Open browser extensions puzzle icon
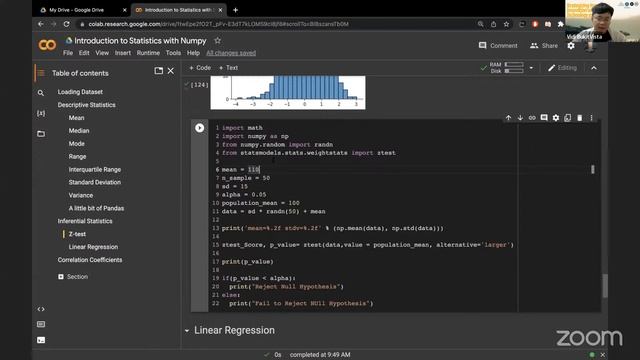The image size is (640, 360). pyautogui.click(x=560, y=24)
